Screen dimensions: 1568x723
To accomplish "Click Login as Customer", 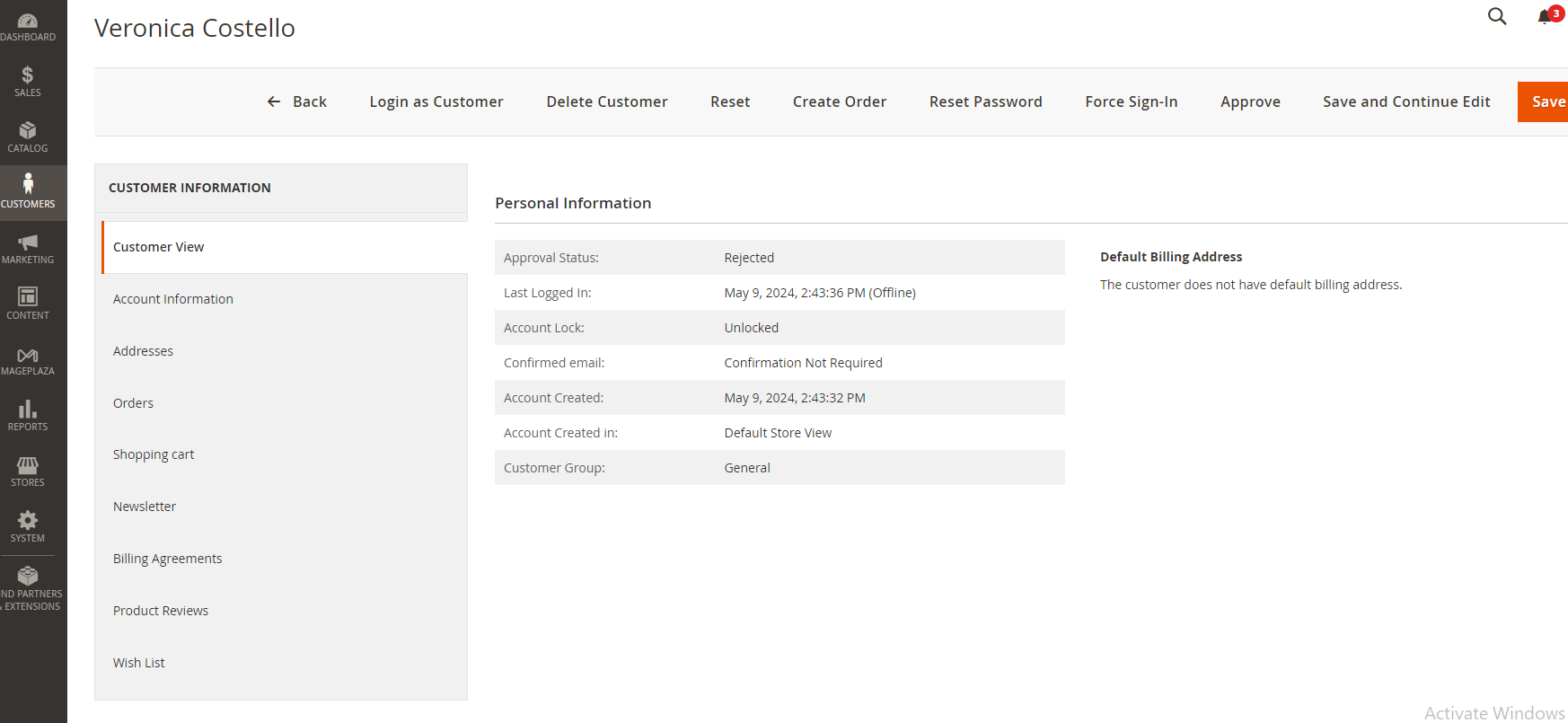I will [436, 101].
